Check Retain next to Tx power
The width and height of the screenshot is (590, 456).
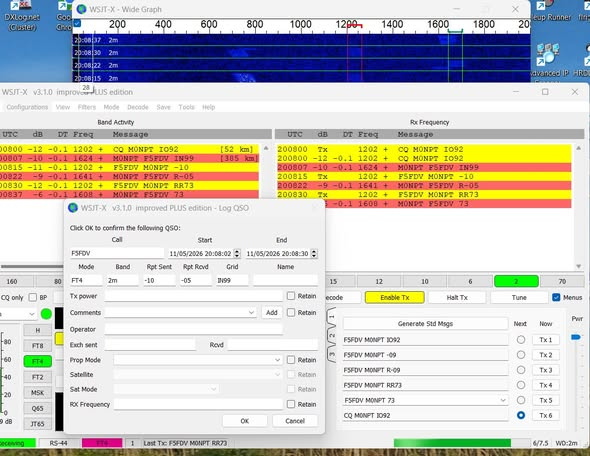click(291, 296)
